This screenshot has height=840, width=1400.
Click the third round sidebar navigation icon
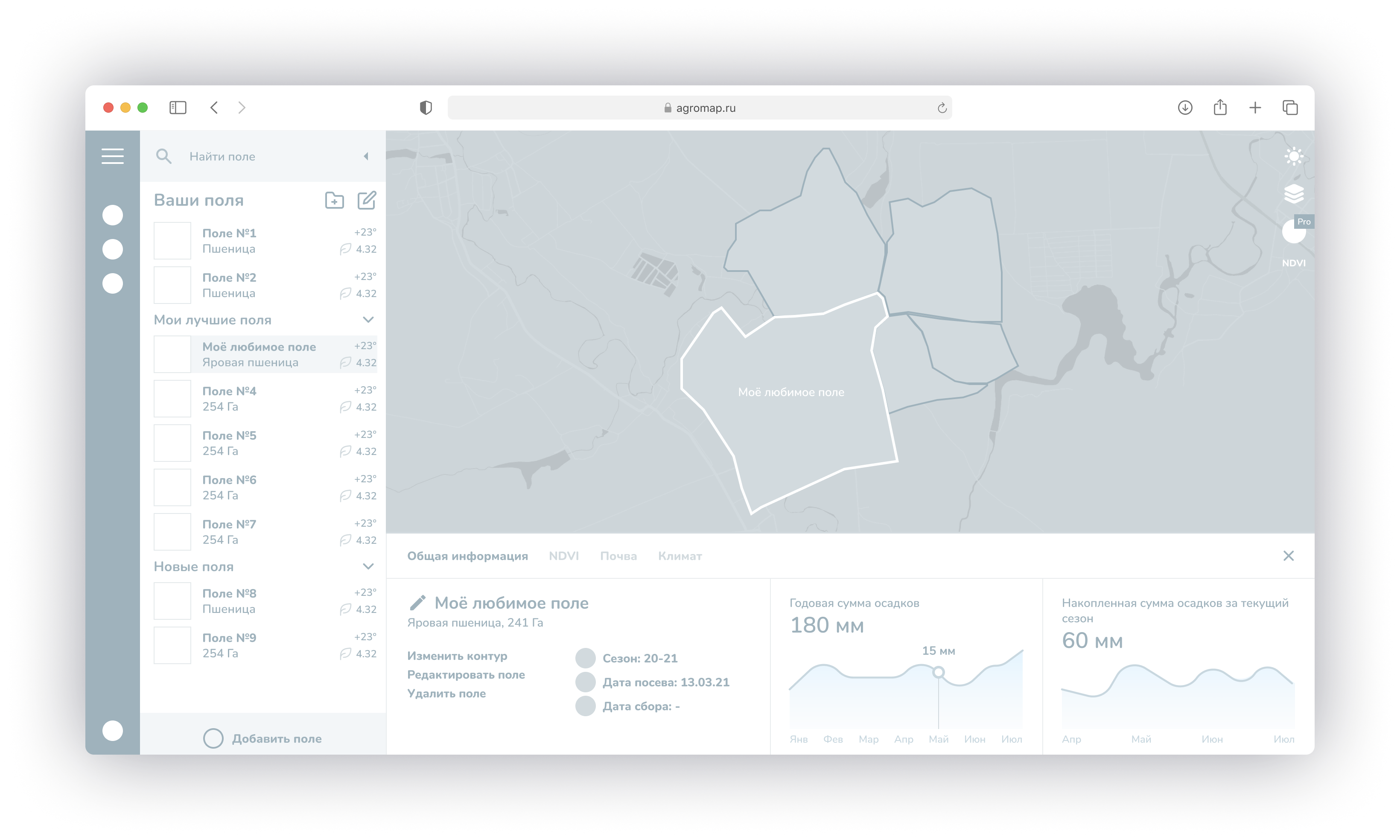click(113, 283)
